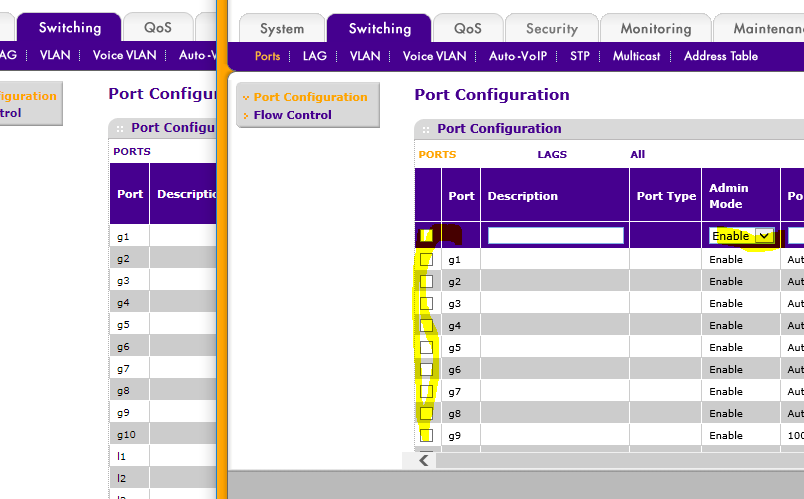Tick the checkbox for port g1
This screenshot has width=804, height=499.
tap(426, 259)
